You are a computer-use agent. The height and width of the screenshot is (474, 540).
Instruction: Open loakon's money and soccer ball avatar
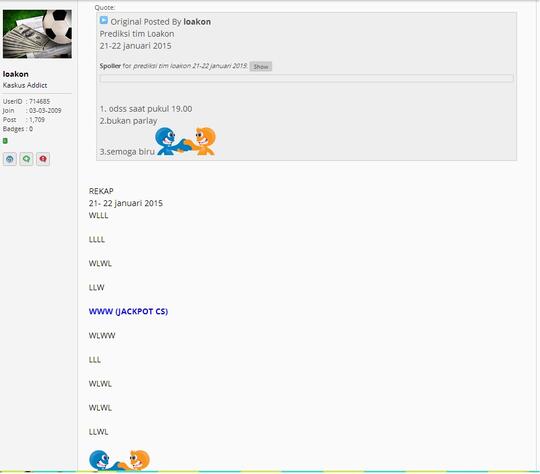37,34
